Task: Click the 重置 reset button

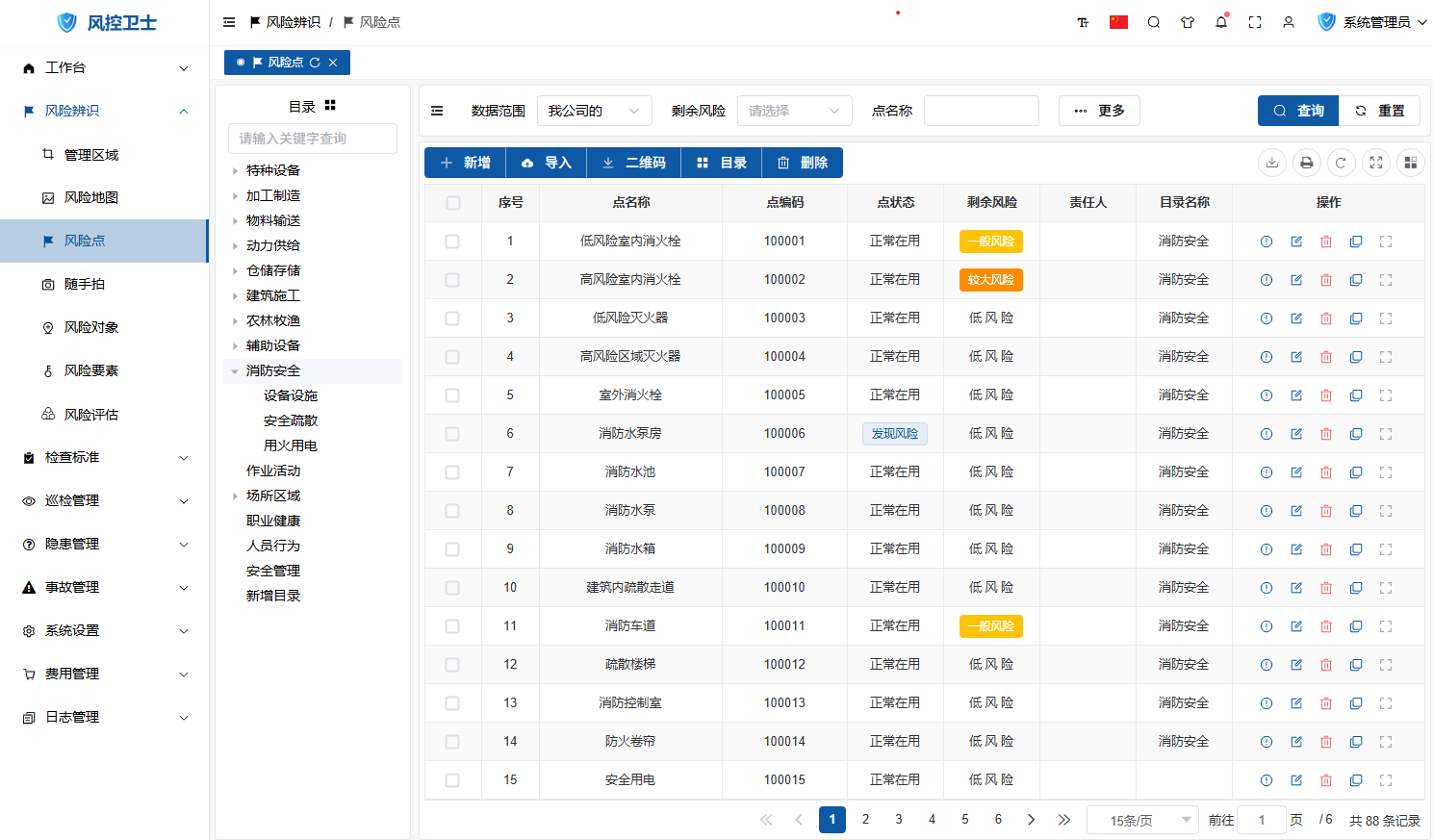Action: [x=1380, y=111]
